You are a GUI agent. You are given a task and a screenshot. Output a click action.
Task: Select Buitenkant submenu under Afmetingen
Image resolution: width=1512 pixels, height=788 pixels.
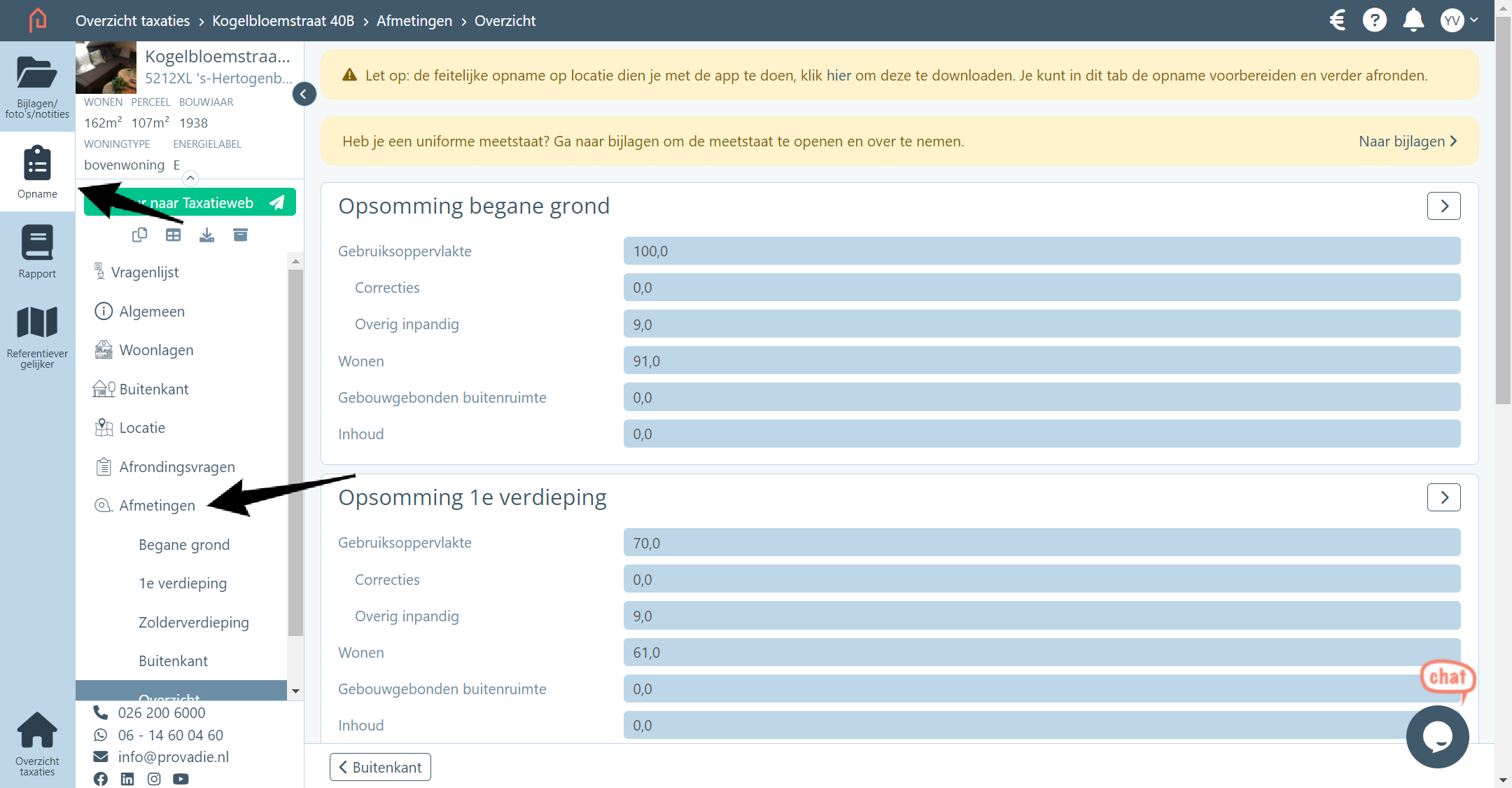pos(173,661)
